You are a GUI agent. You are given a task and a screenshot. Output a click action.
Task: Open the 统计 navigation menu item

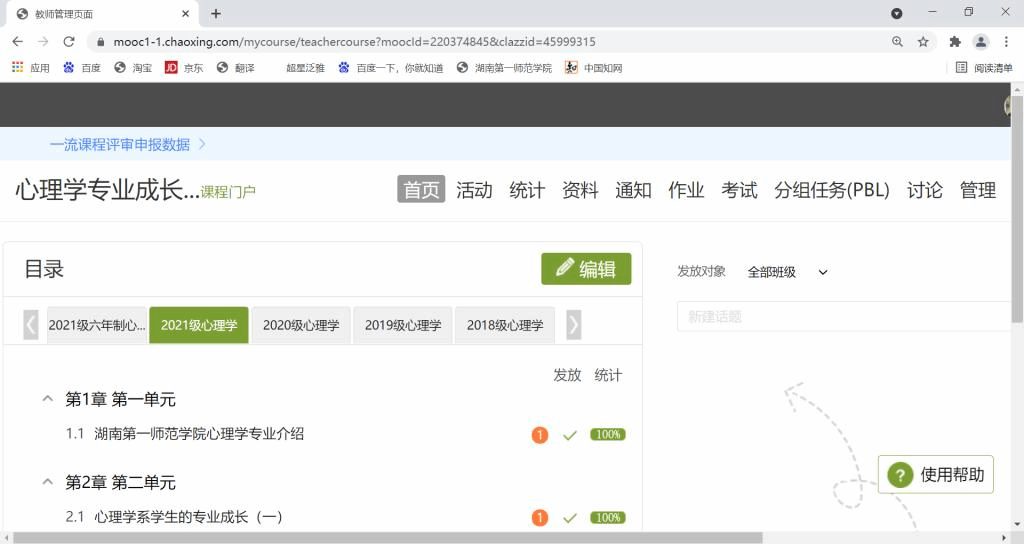527,190
